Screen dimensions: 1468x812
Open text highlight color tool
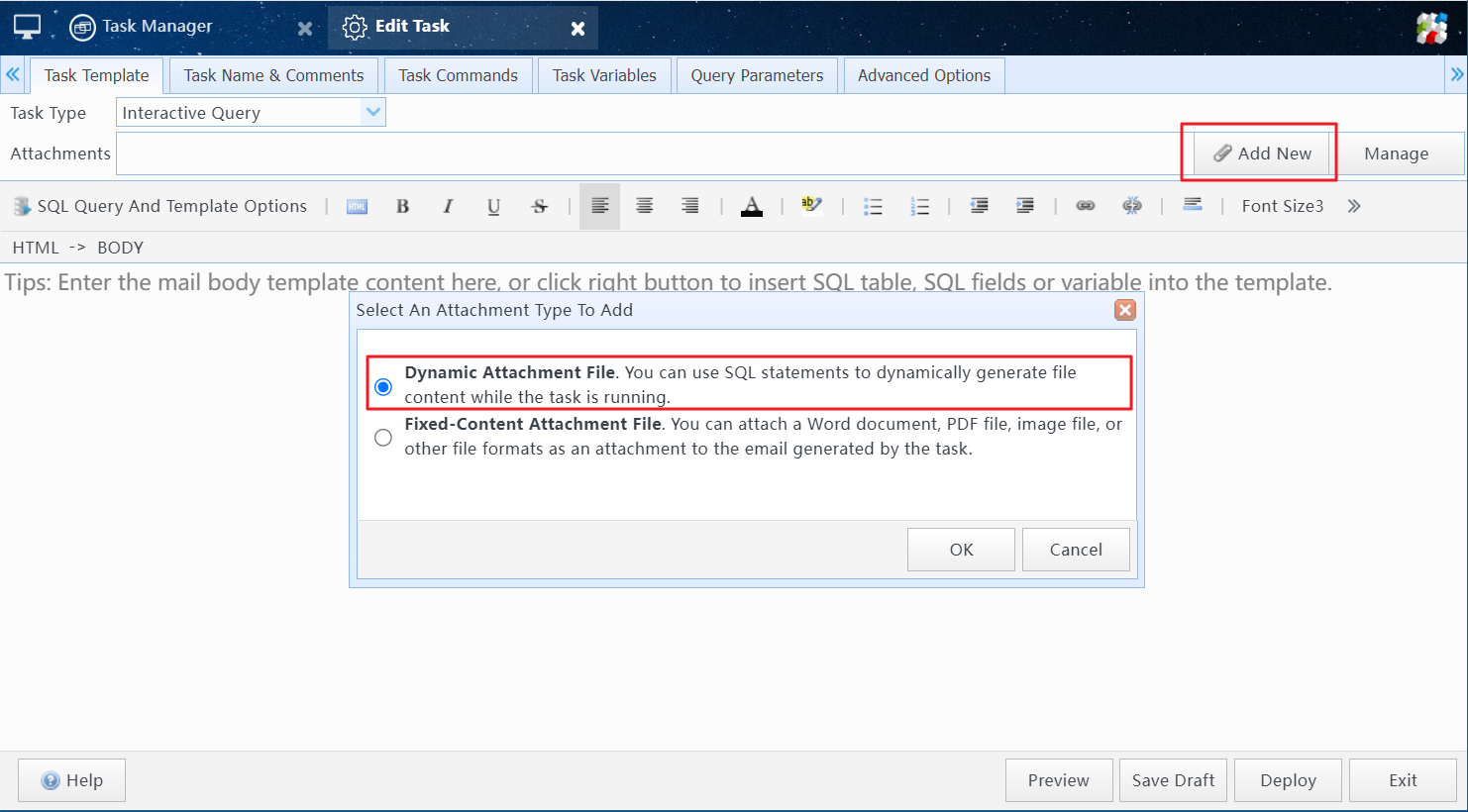click(812, 206)
